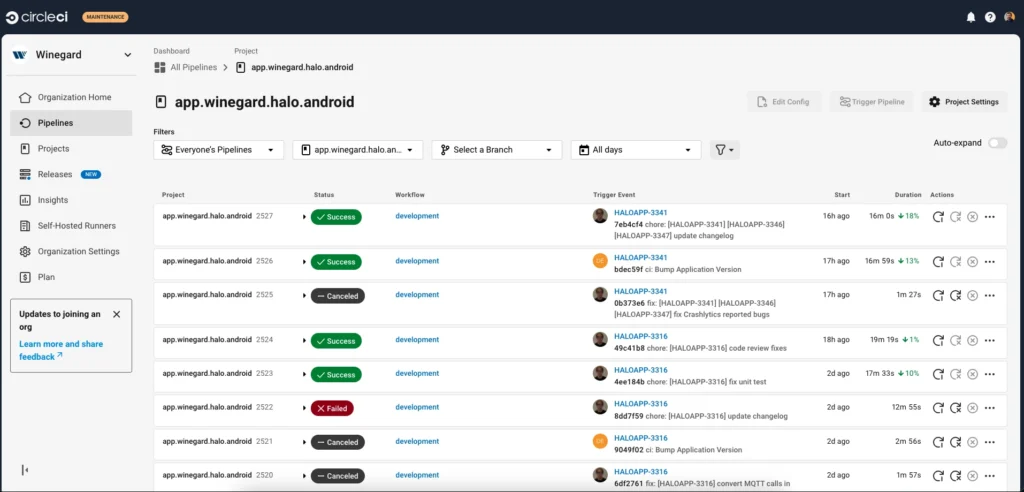The height and width of the screenshot is (492, 1024).
Task: Open Everyone's Pipelines filter dropdown
Action: click(219, 150)
